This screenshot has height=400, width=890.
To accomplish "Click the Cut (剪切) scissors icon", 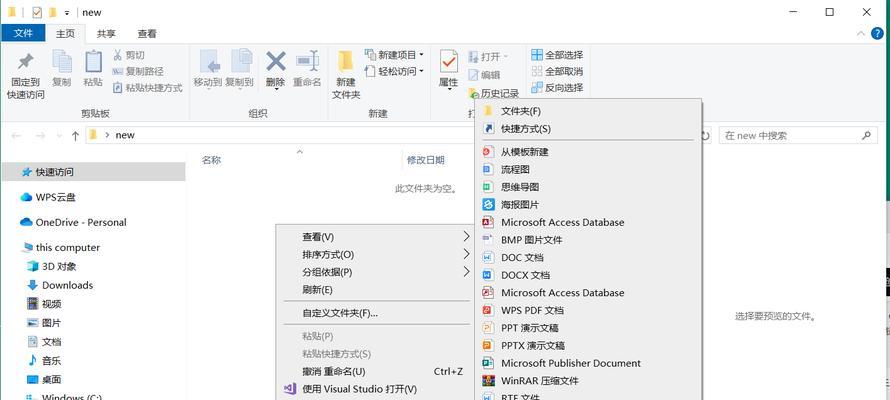I will point(117,55).
